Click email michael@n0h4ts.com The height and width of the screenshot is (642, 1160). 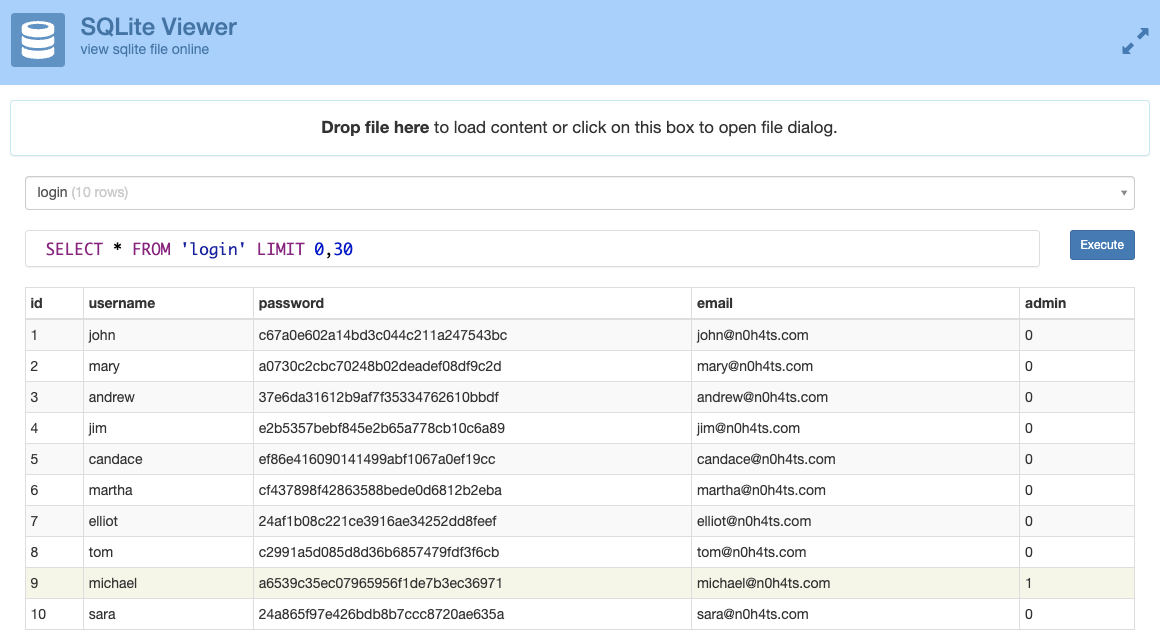pos(763,584)
